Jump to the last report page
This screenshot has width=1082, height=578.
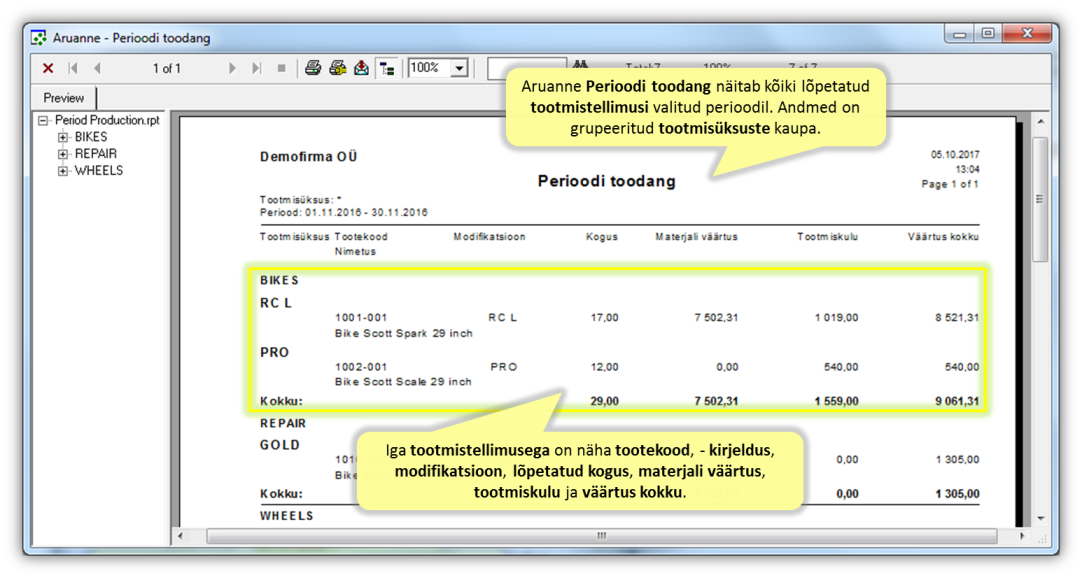pos(257,68)
